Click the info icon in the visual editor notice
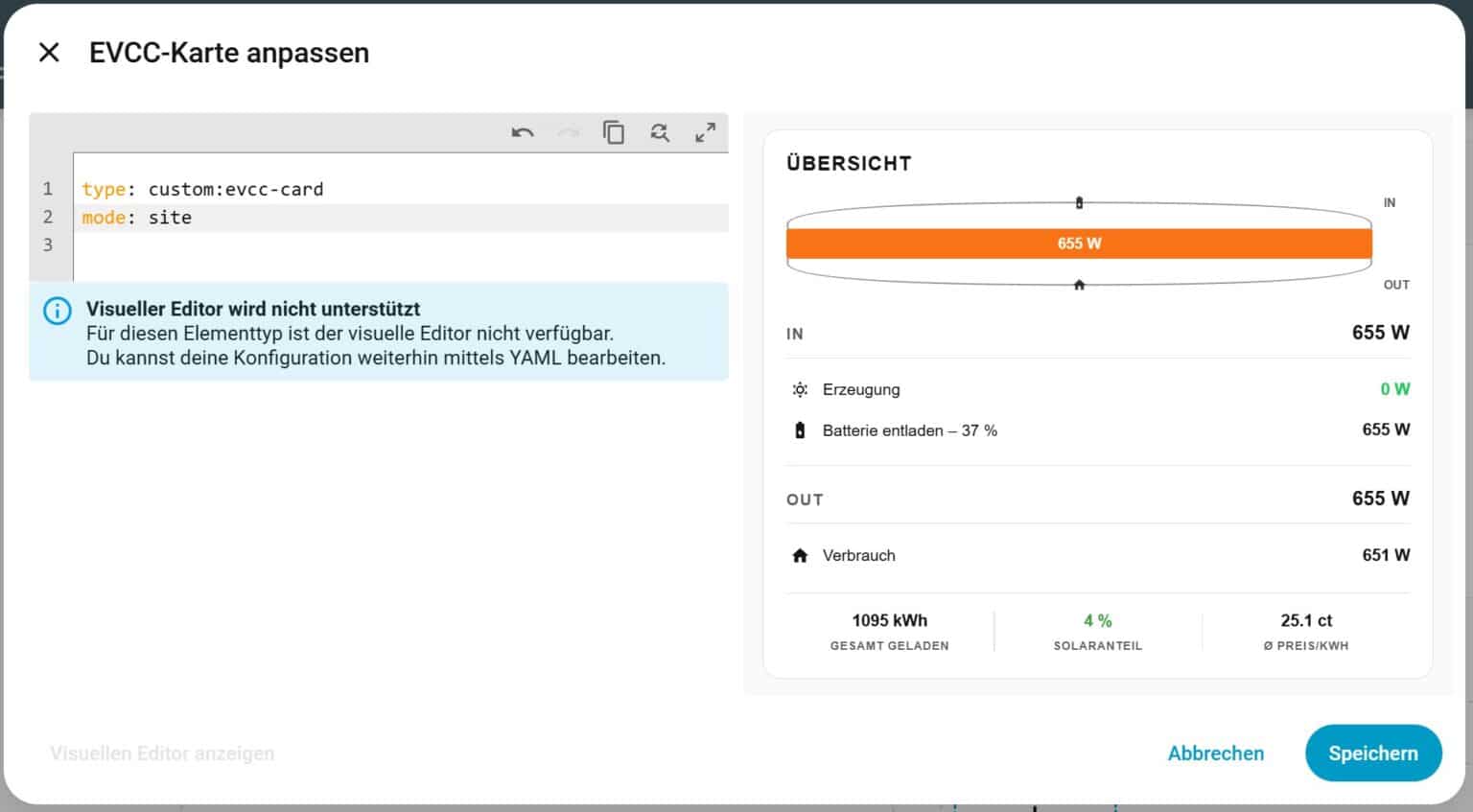Image resolution: width=1473 pixels, height=812 pixels. click(58, 311)
